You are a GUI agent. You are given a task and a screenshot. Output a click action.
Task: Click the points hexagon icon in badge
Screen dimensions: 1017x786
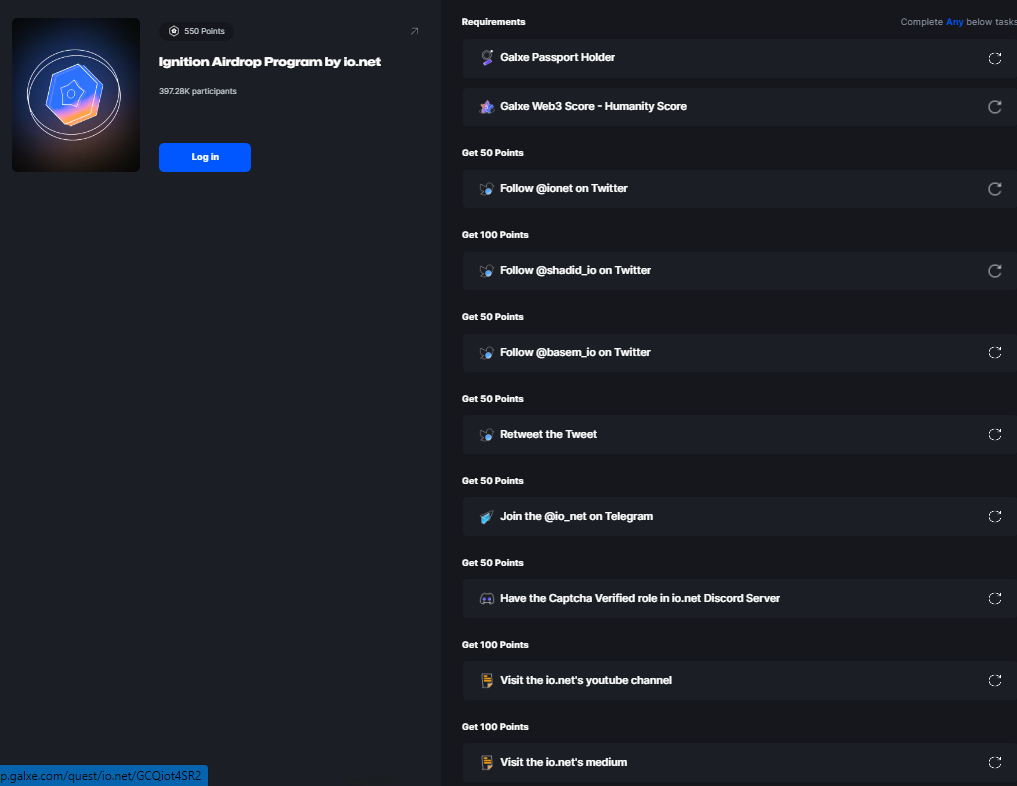pos(174,31)
